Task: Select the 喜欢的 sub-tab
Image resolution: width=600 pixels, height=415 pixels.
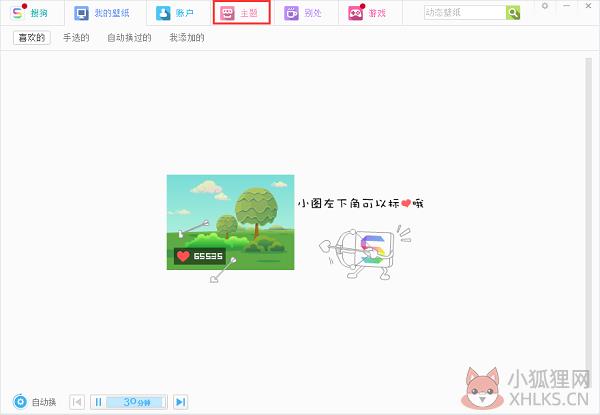Action: click(x=32, y=37)
